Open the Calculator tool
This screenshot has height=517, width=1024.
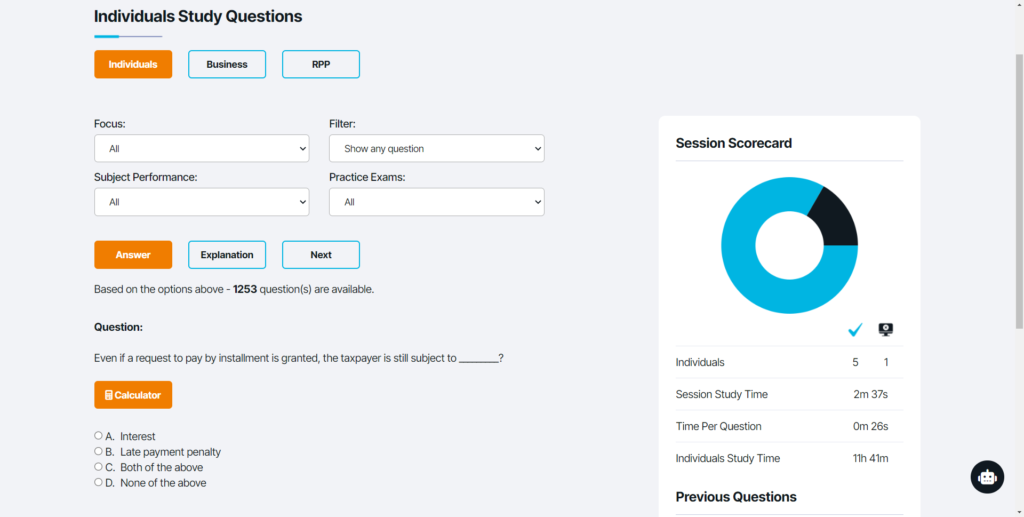pos(133,395)
